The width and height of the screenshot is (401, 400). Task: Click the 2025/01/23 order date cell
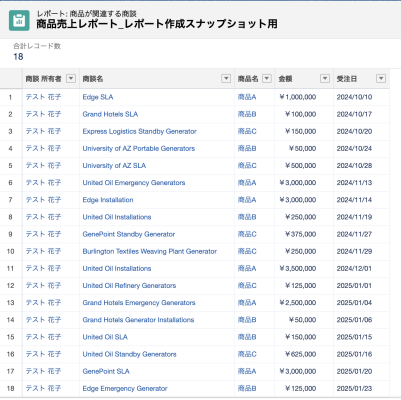pyautogui.click(x=354, y=389)
